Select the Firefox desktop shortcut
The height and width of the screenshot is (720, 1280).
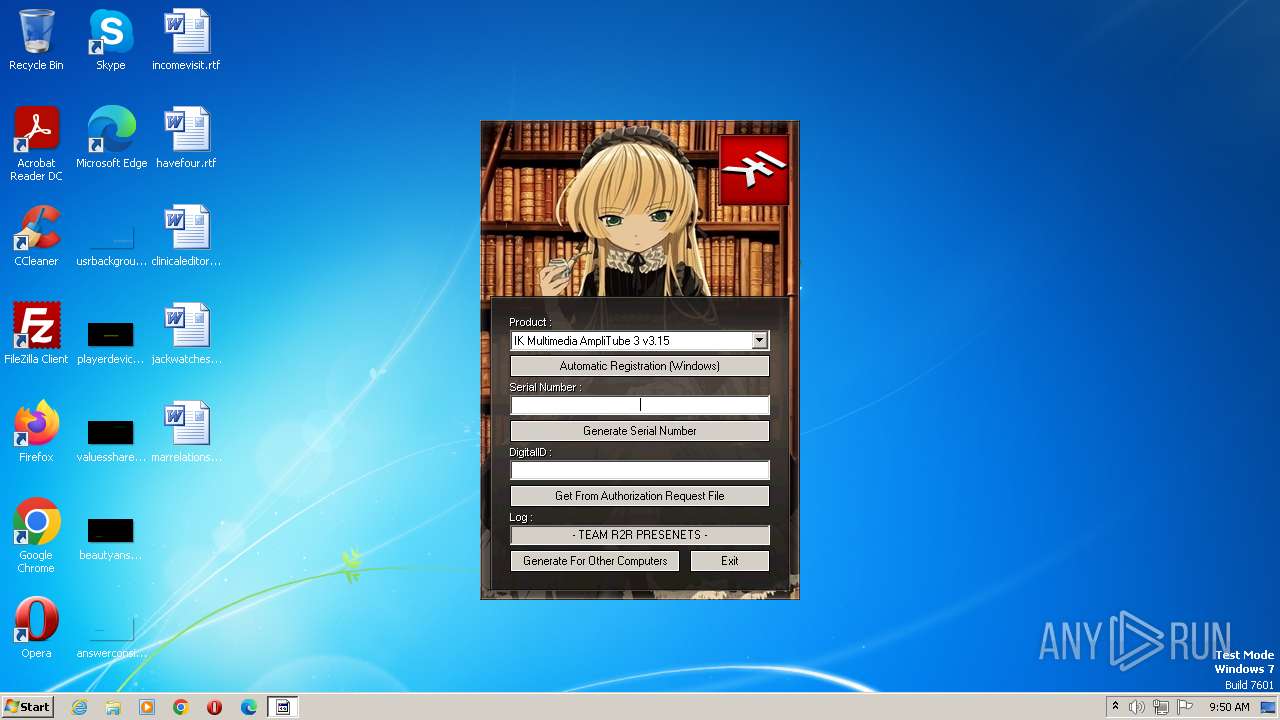click(x=36, y=432)
